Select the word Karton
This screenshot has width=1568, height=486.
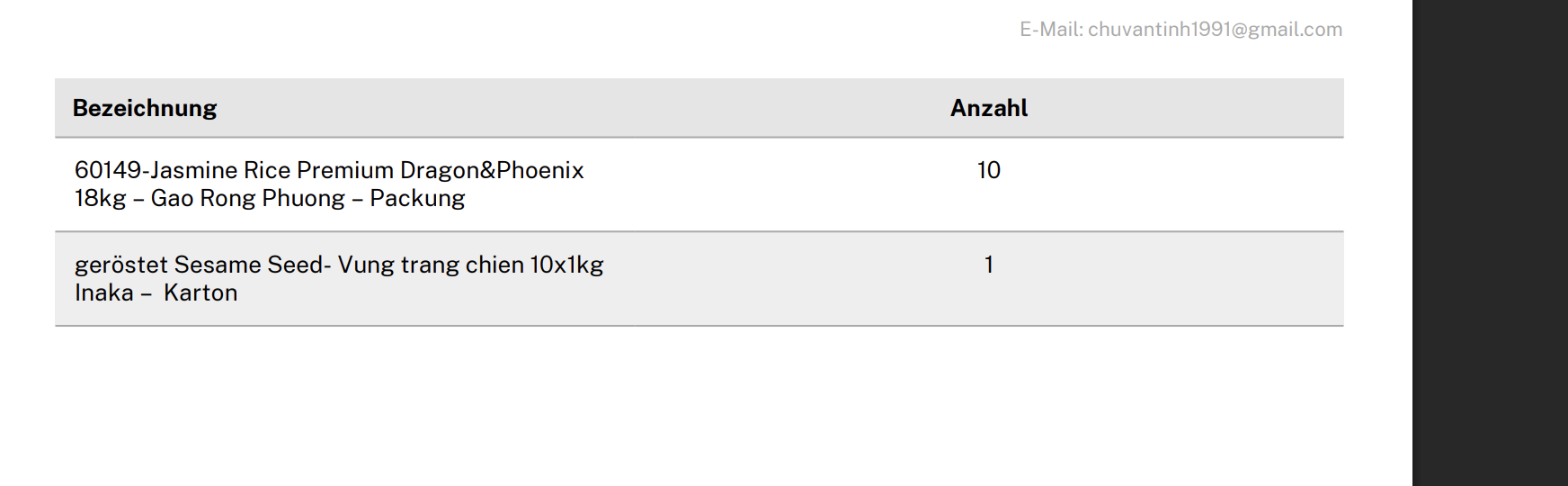[x=200, y=292]
